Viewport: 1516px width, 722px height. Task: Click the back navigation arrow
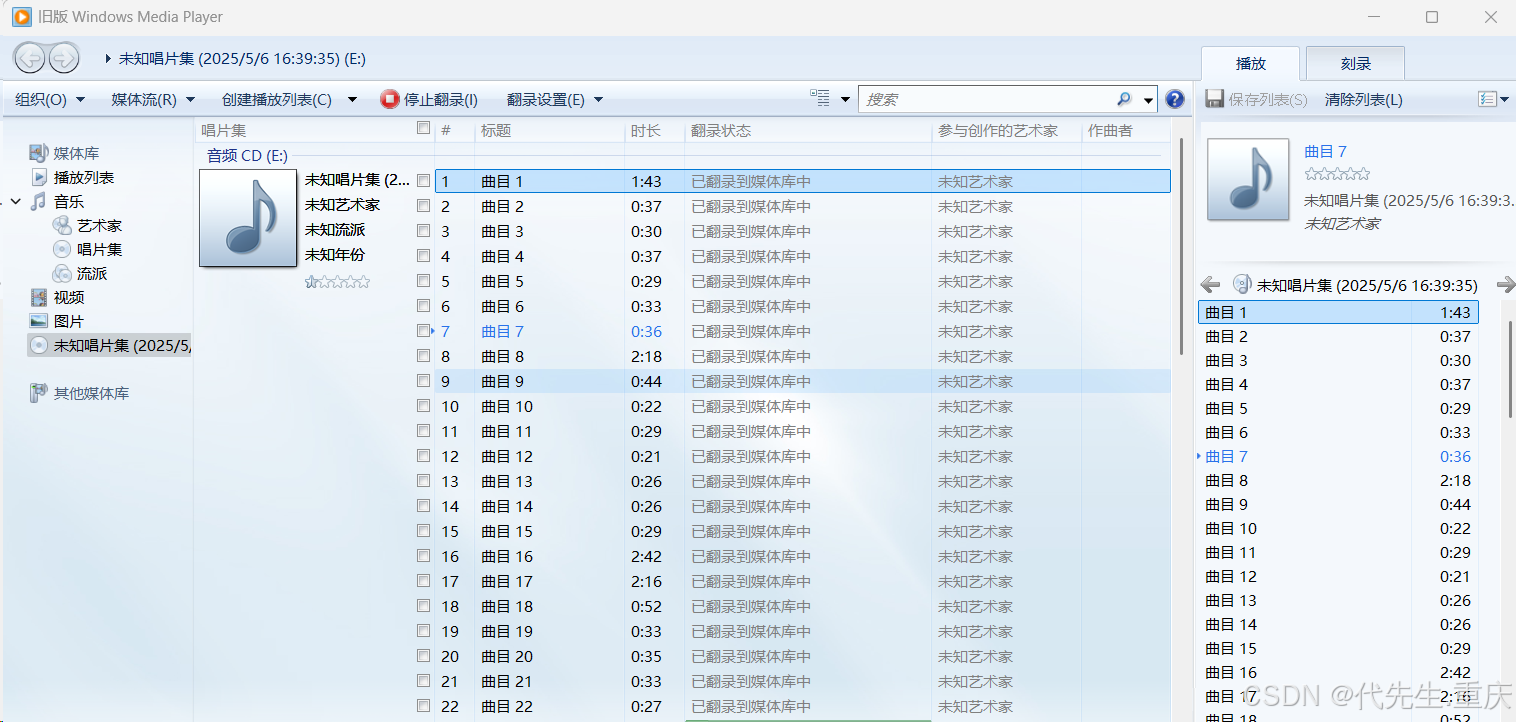point(29,57)
